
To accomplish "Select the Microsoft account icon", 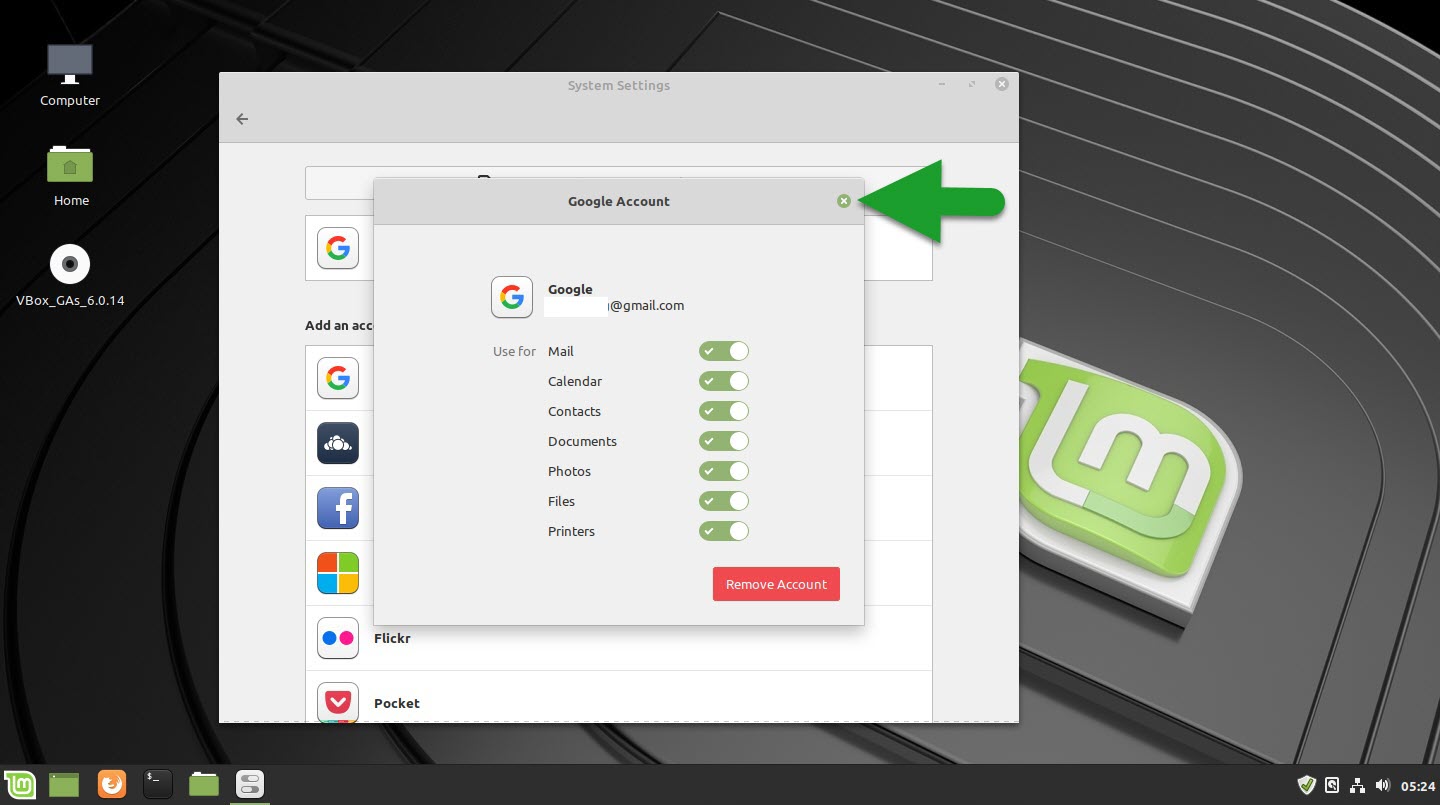I will point(338,573).
